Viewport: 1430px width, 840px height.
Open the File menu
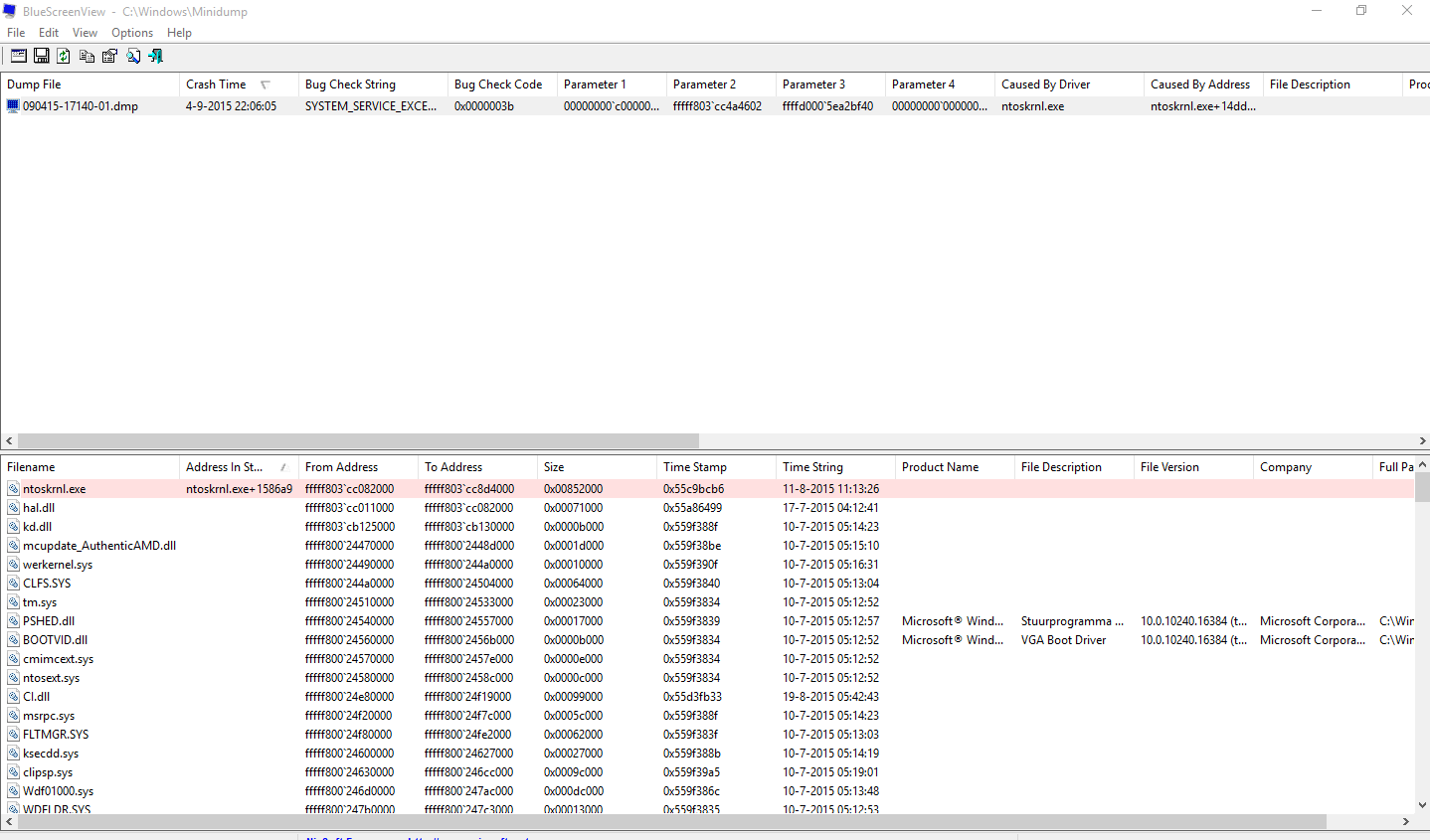[x=16, y=33]
